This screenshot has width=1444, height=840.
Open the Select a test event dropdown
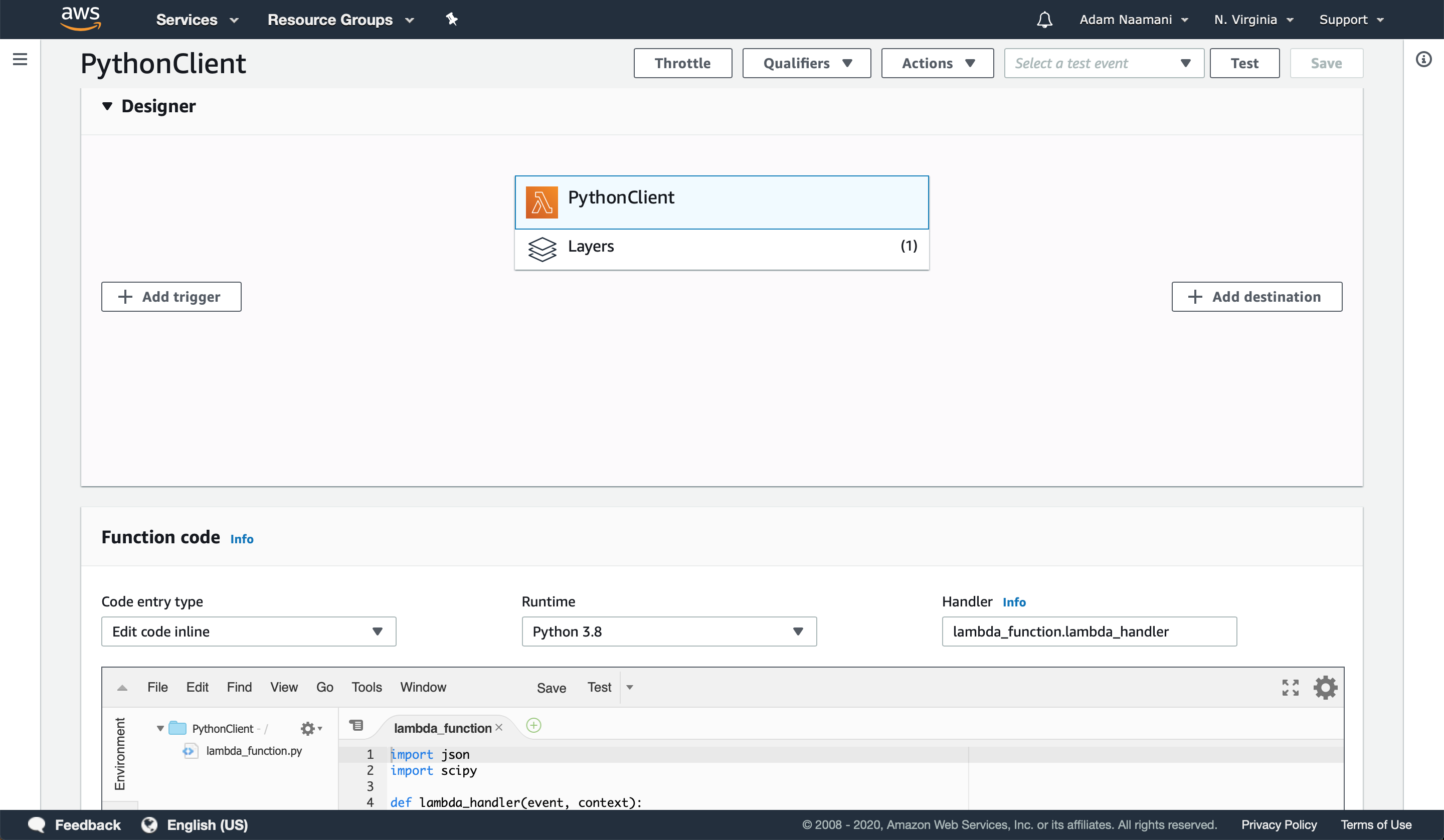point(1103,63)
